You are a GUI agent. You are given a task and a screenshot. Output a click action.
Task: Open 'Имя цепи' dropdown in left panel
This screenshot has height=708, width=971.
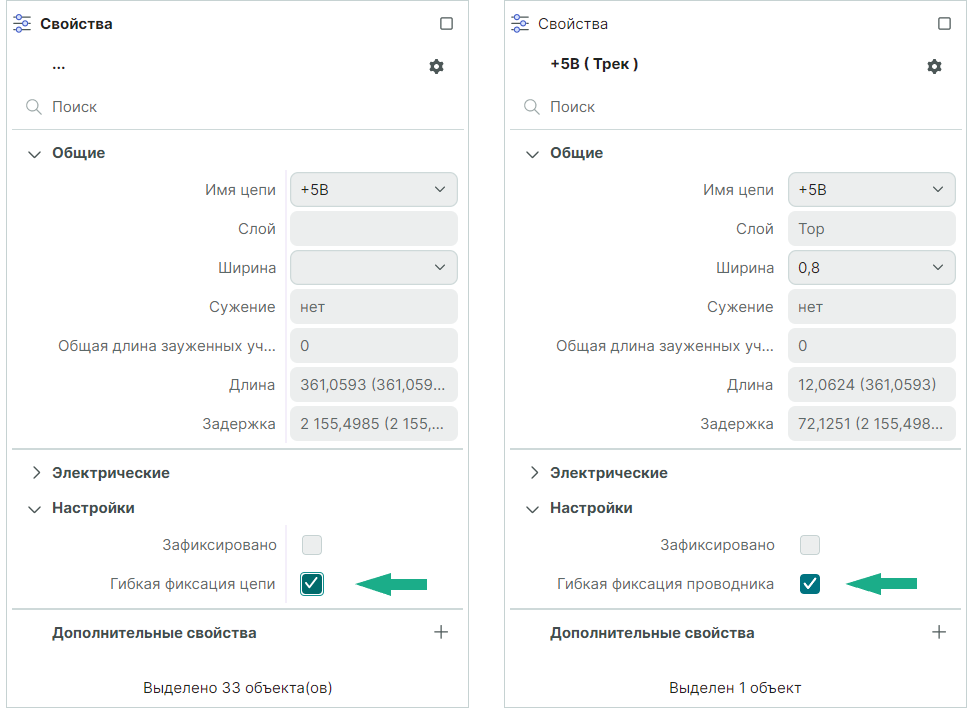point(374,190)
